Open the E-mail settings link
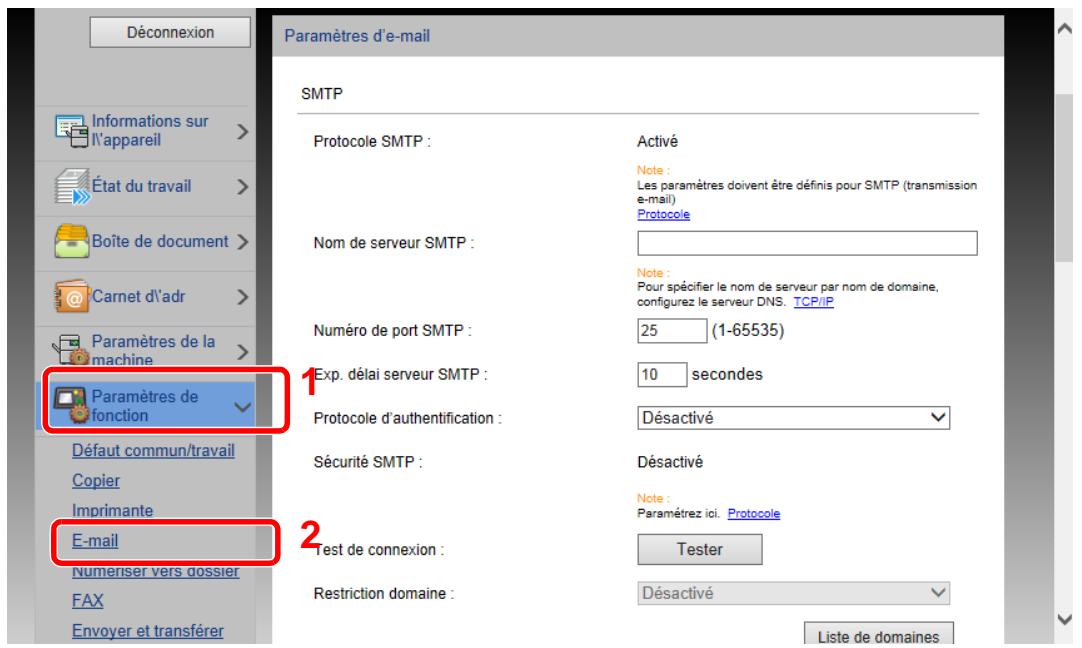Image resolution: width=1082 pixels, height=648 pixels. click(95, 541)
